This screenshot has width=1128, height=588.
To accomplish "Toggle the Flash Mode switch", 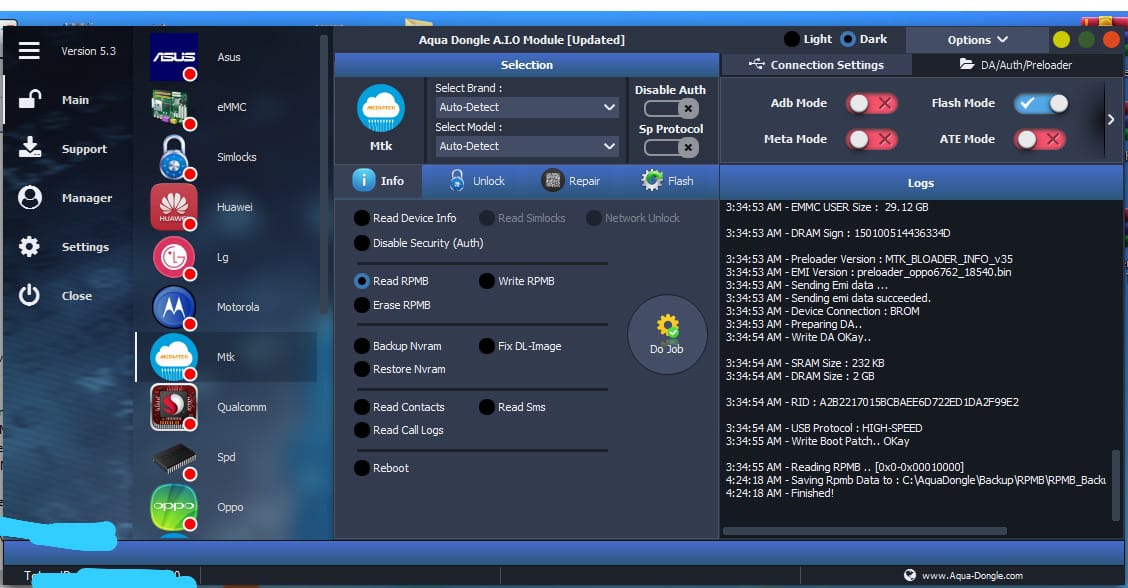I will [1041, 104].
